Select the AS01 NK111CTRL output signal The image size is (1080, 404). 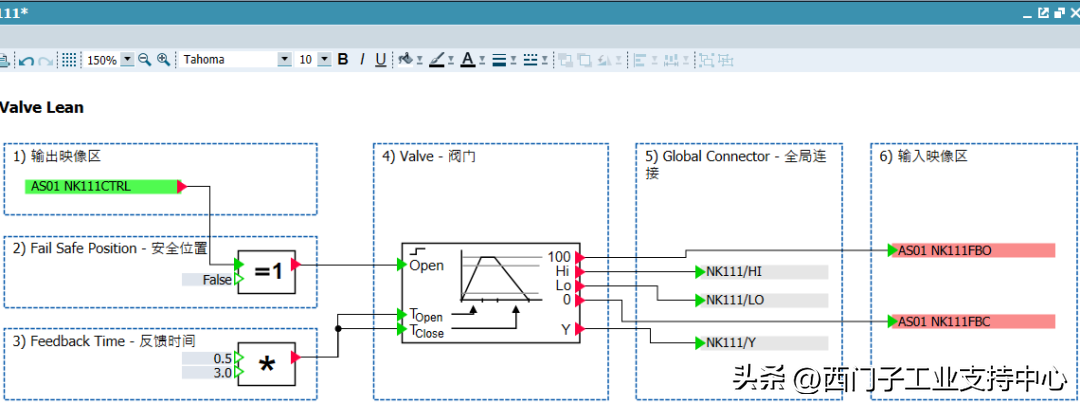[101, 186]
